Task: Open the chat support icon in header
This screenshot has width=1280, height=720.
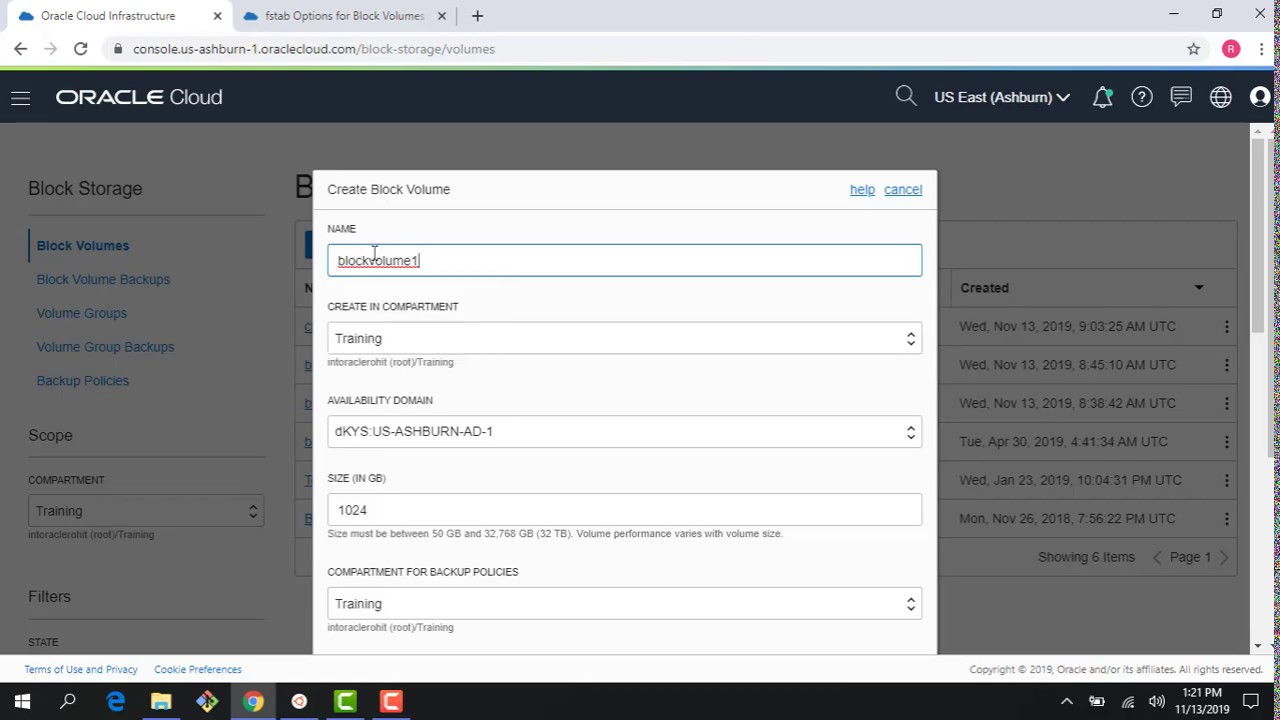Action: (1181, 97)
